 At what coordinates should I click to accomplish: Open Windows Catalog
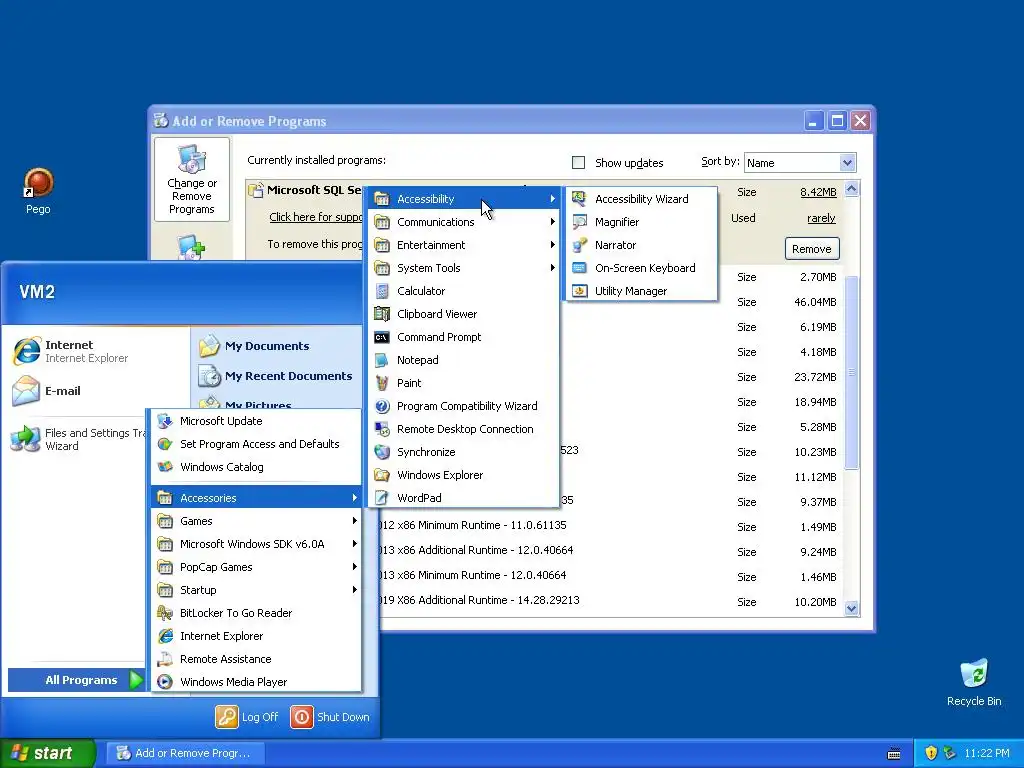[255, 467]
